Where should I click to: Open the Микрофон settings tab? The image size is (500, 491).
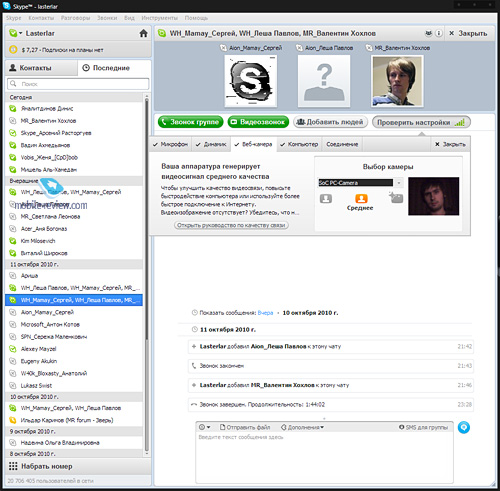pyautogui.click(x=170, y=144)
